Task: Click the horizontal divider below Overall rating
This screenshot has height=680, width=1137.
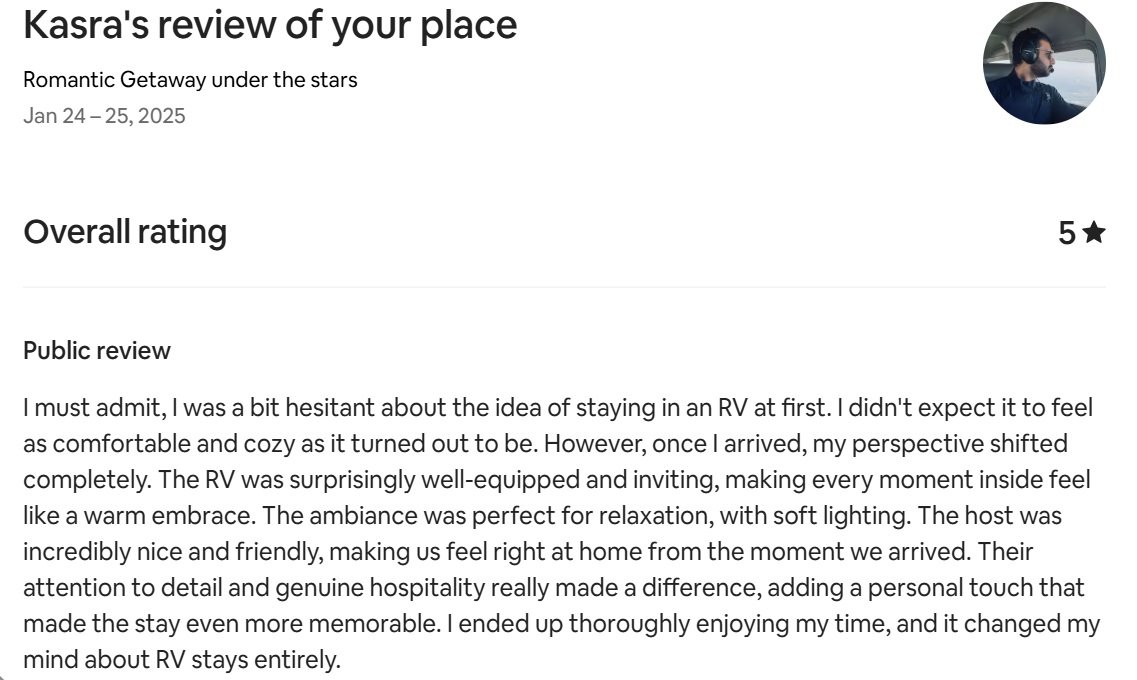Action: click(564, 287)
